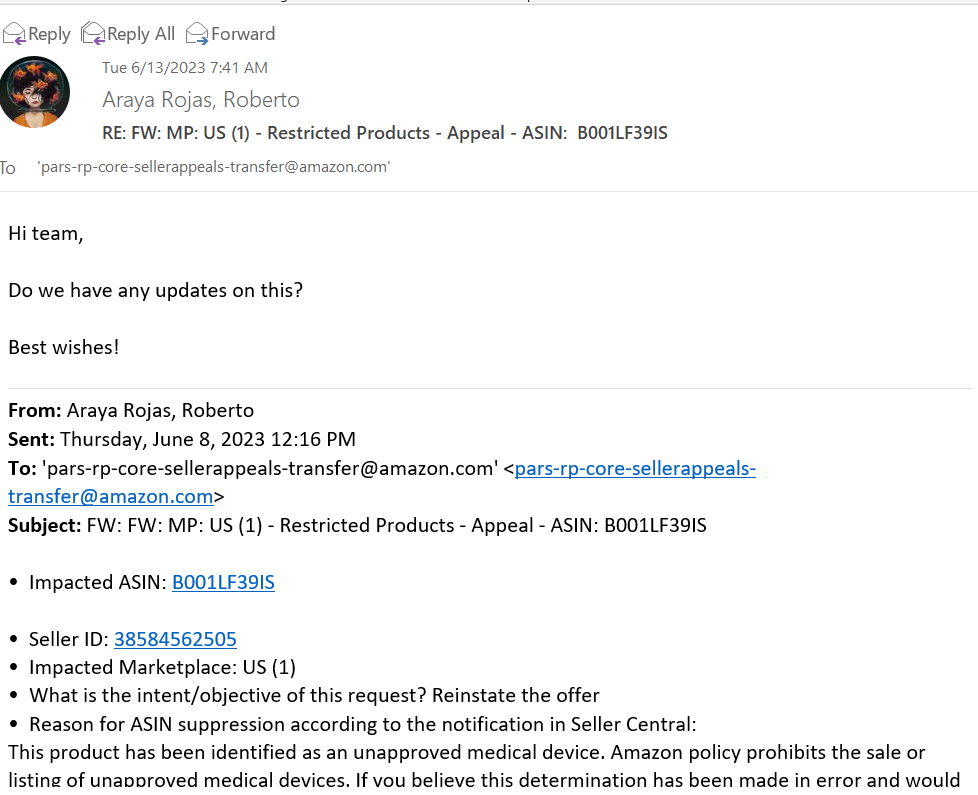Click the Reply envelope icon

coord(14,34)
